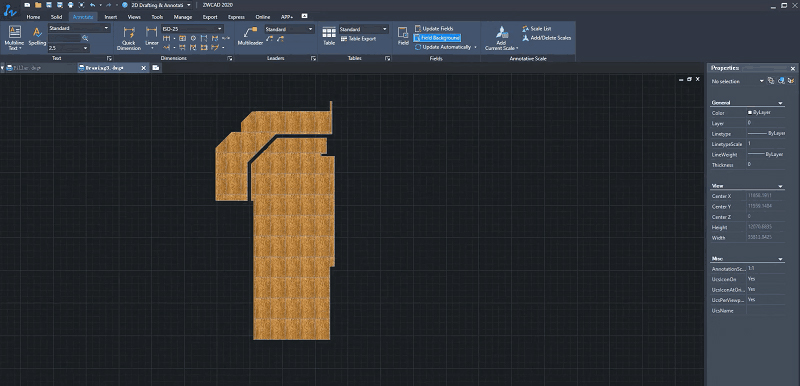Switch to the Insert ribbon tab

(111, 17)
